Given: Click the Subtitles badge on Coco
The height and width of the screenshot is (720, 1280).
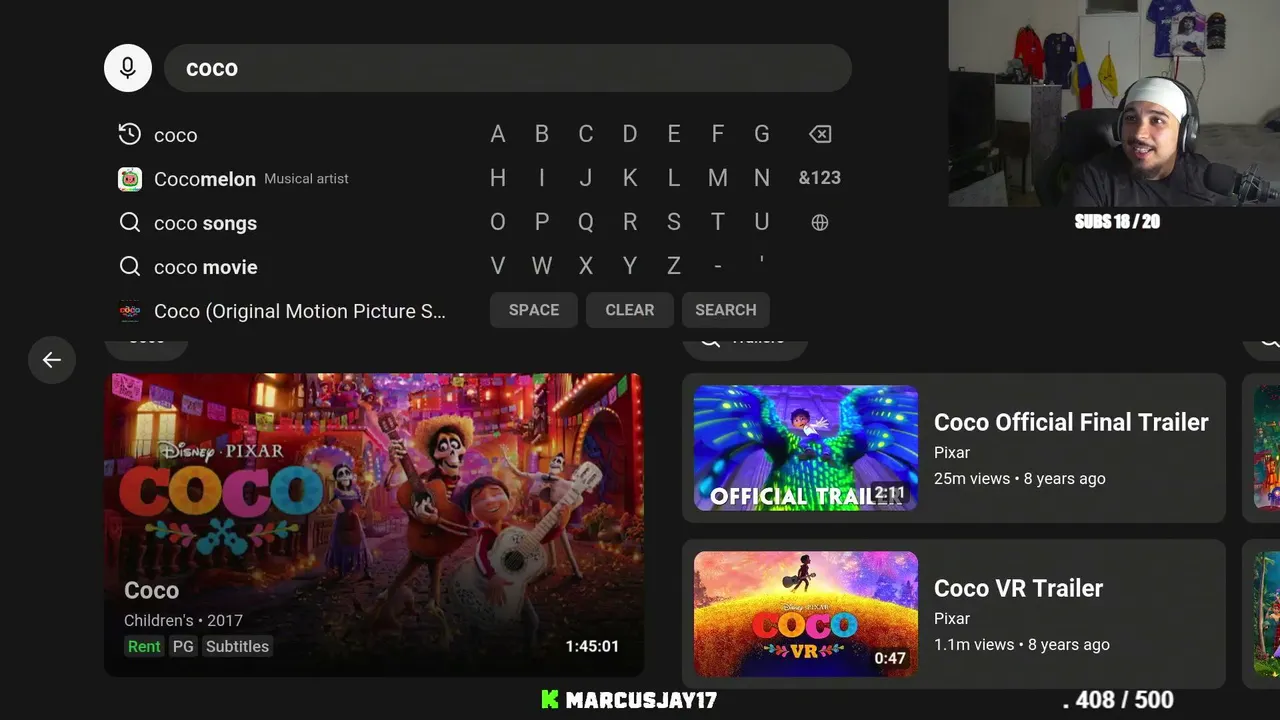Looking at the screenshot, I should click(237, 646).
